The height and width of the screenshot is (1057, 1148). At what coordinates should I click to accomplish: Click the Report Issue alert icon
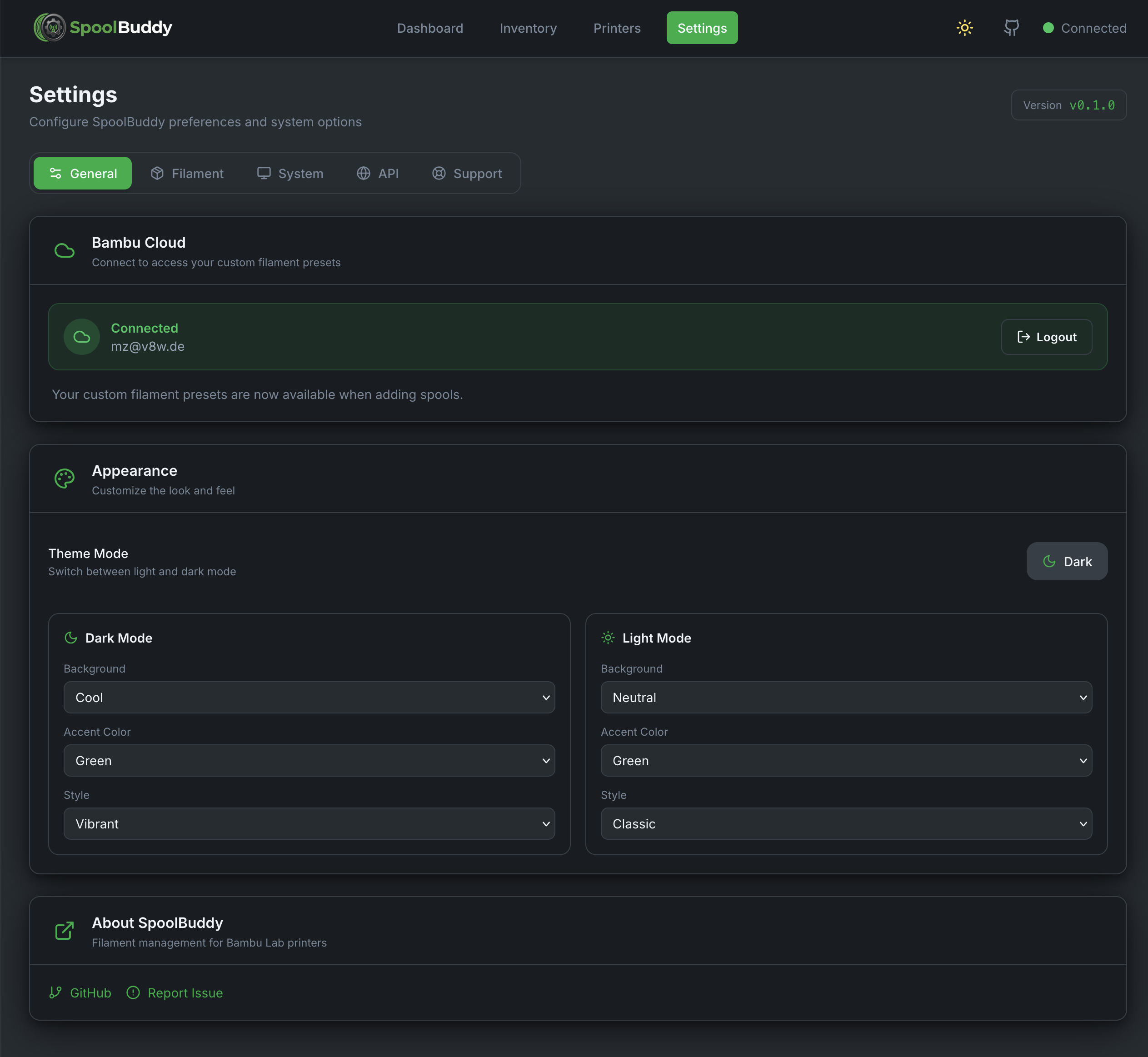point(133,992)
